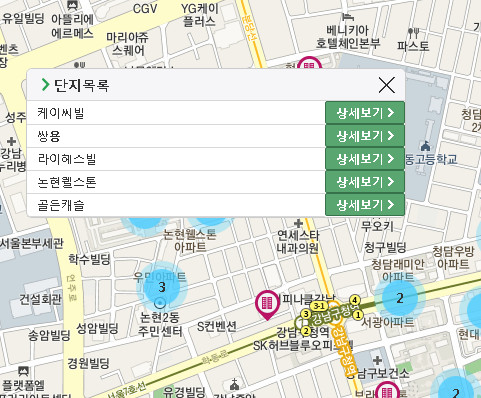Screen dimensions: 481x398
Task: Click the 논현웰스톤 아파트 map label
Action: click(190, 241)
